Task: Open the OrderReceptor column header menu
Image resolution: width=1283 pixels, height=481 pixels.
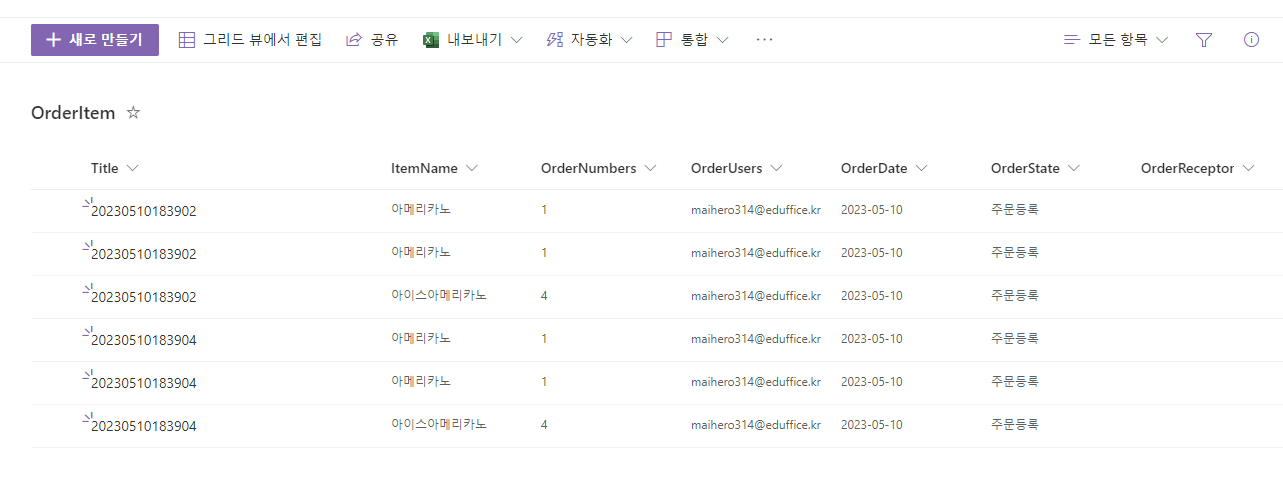Action: (1197, 168)
